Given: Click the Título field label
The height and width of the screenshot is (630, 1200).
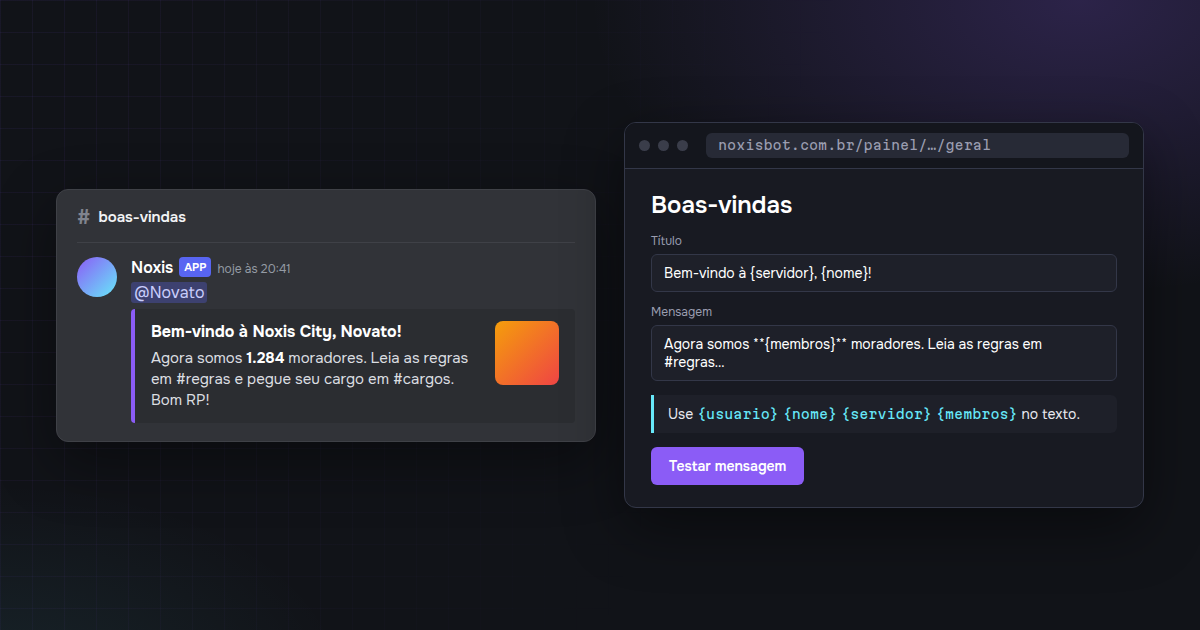Looking at the screenshot, I should click(x=666, y=241).
